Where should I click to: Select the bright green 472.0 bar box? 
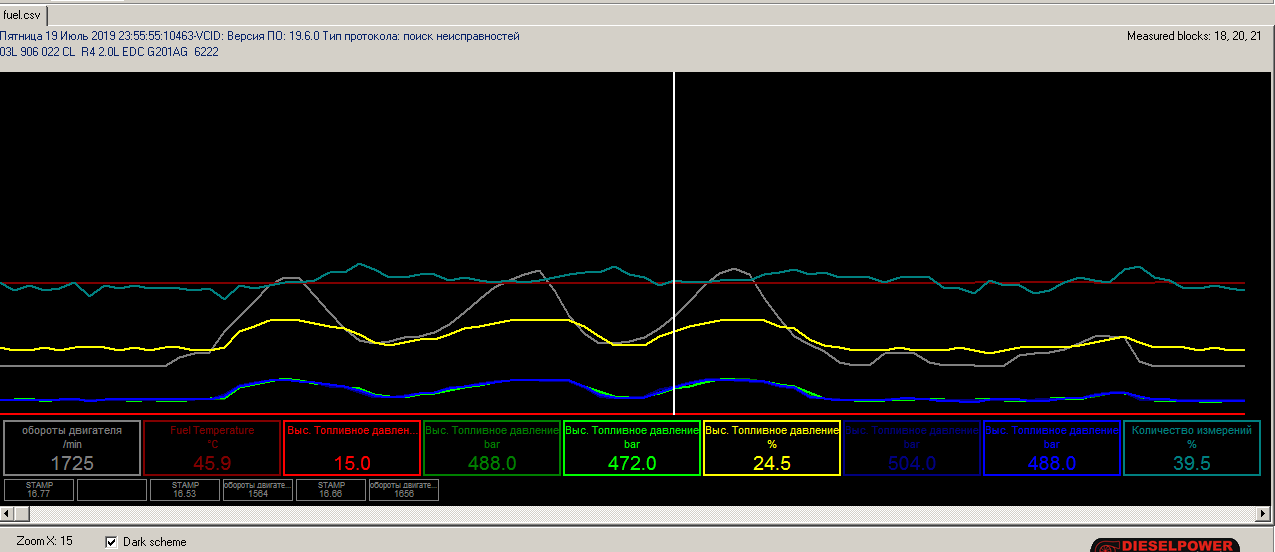pos(632,447)
